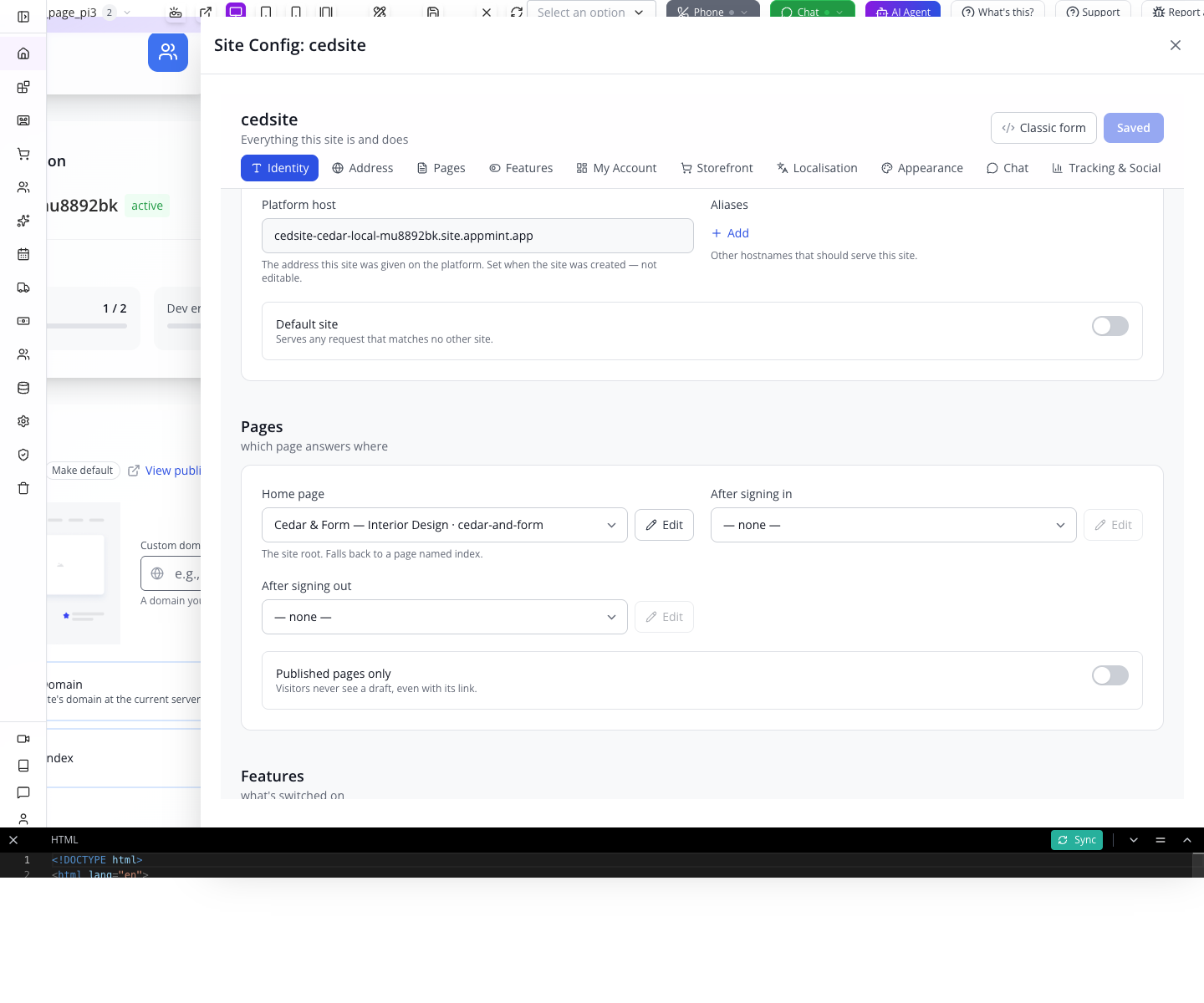Open the Support button in top bar
The height and width of the screenshot is (1003, 1204).
[x=1093, y=12]
